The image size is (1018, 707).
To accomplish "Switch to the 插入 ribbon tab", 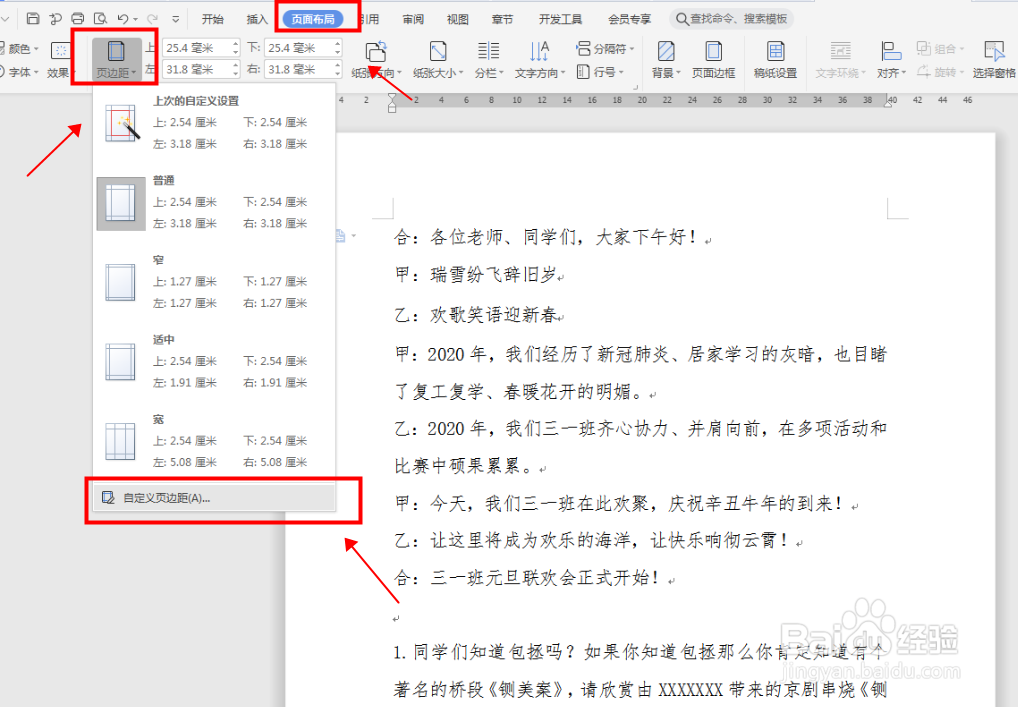I will point(256,17).
